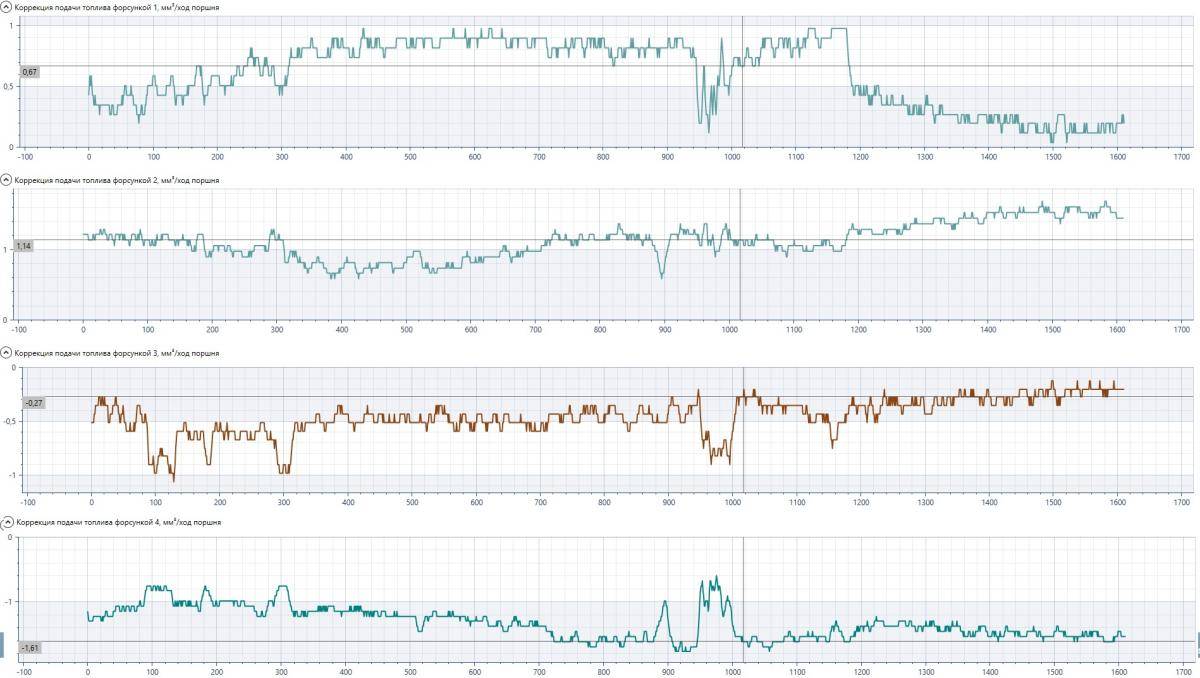Collapse the injector 4 fuel correction chart
Image resolution: width=1200 pixels, height=678 pixels.
coord(6,522)
